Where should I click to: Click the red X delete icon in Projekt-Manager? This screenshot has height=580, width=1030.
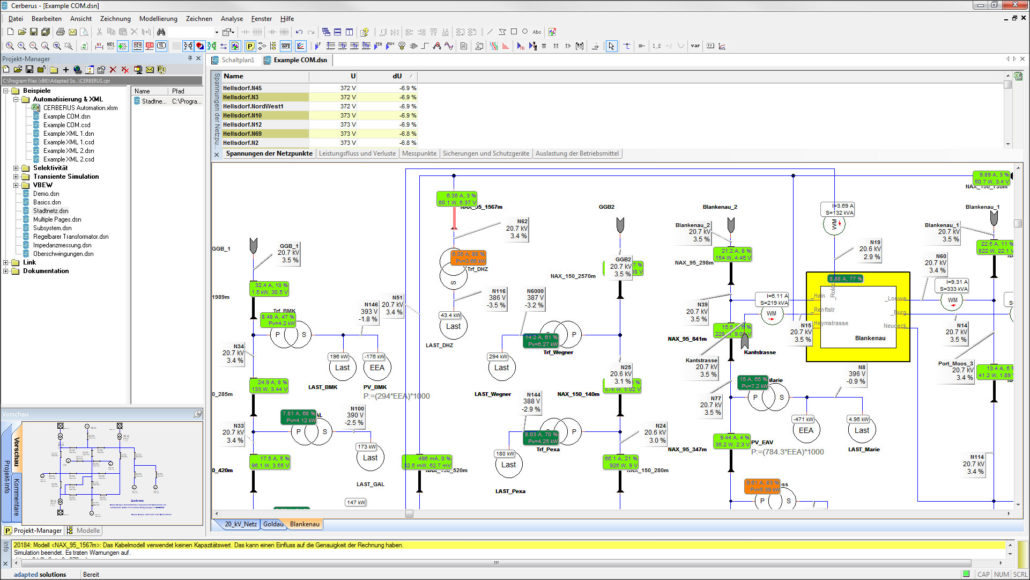pos(112,70)
